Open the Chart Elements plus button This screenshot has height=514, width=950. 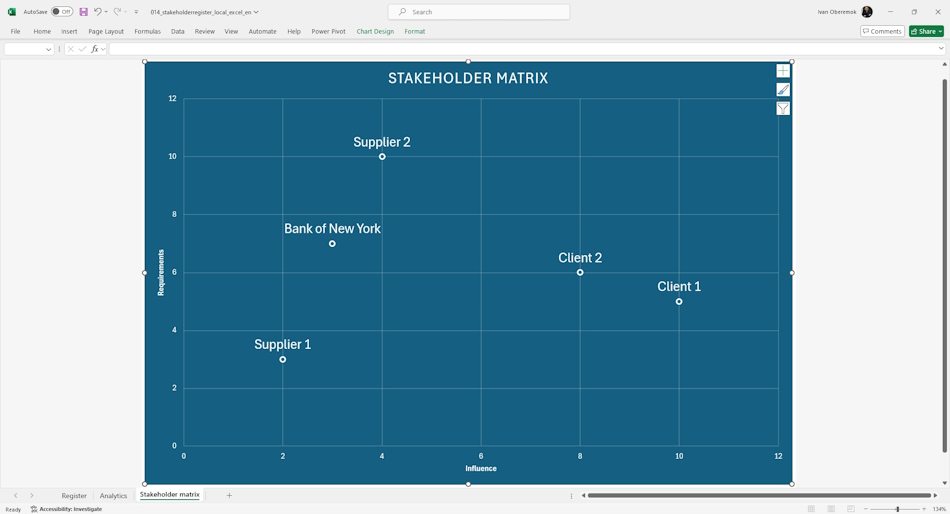click(x=783, y=71)
